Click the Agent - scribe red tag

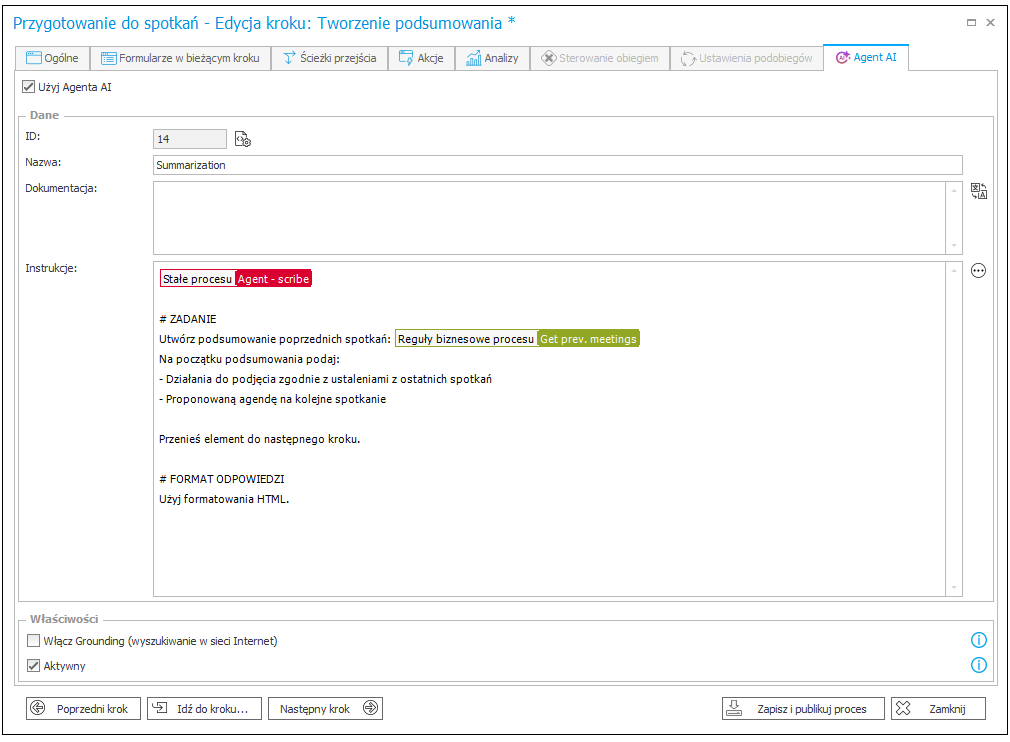(x=273, y=280)
